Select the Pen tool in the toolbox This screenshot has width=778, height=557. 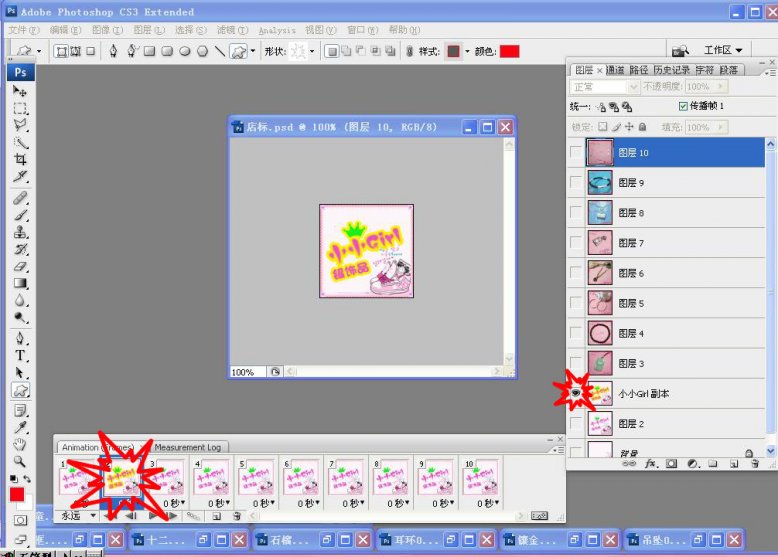[x=20, y=339]
